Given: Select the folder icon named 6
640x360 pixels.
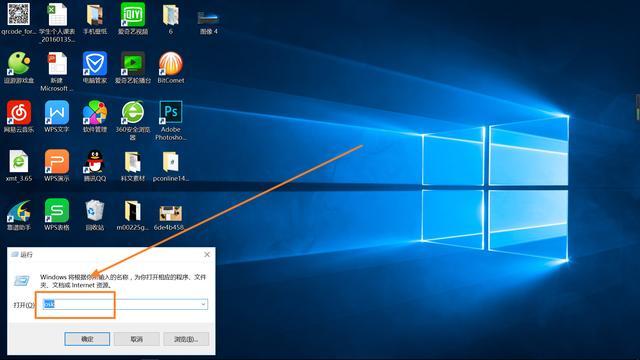Looking at the screenshot, I should pyautogui.click(x=171, y=15).
